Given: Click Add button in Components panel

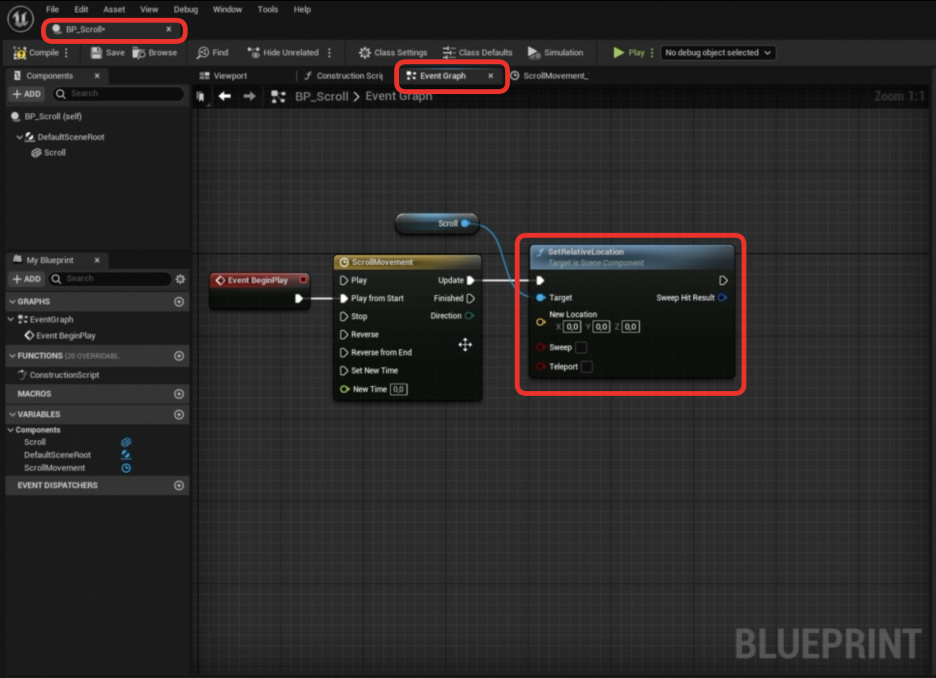Looking at the screenshot, I should click(27, 94).
